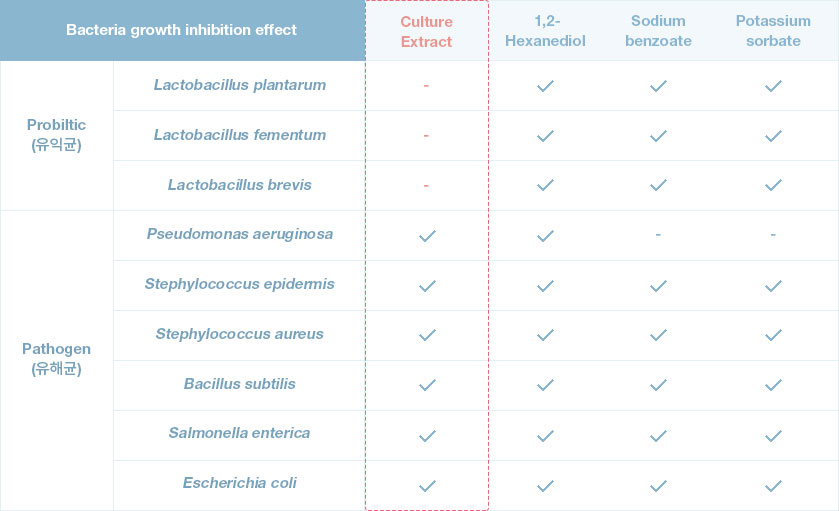Select the 1,2-Hexanediol column header
Image resolution: width=839 pixels, height=511 pixels.
click(x=545, y=30)
